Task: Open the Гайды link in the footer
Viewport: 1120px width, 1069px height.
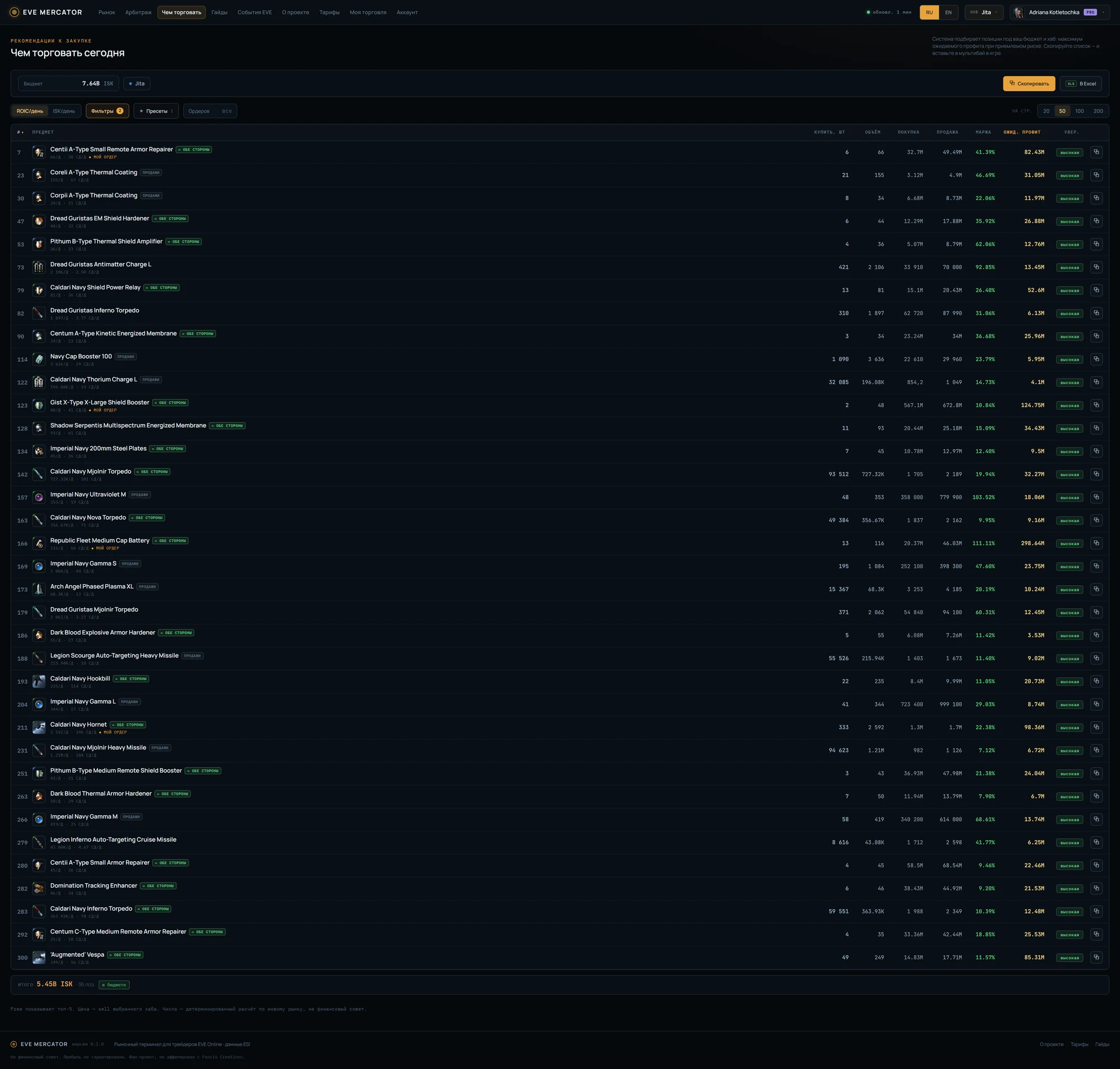Action: (1102, 1044)
